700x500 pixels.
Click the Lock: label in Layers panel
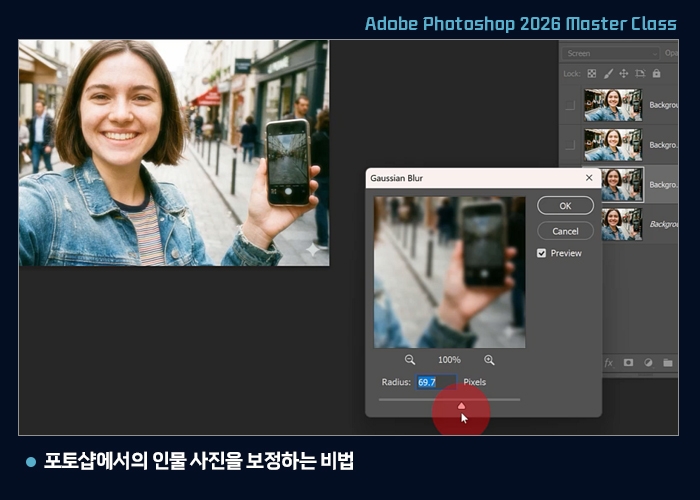coord(571,74)
